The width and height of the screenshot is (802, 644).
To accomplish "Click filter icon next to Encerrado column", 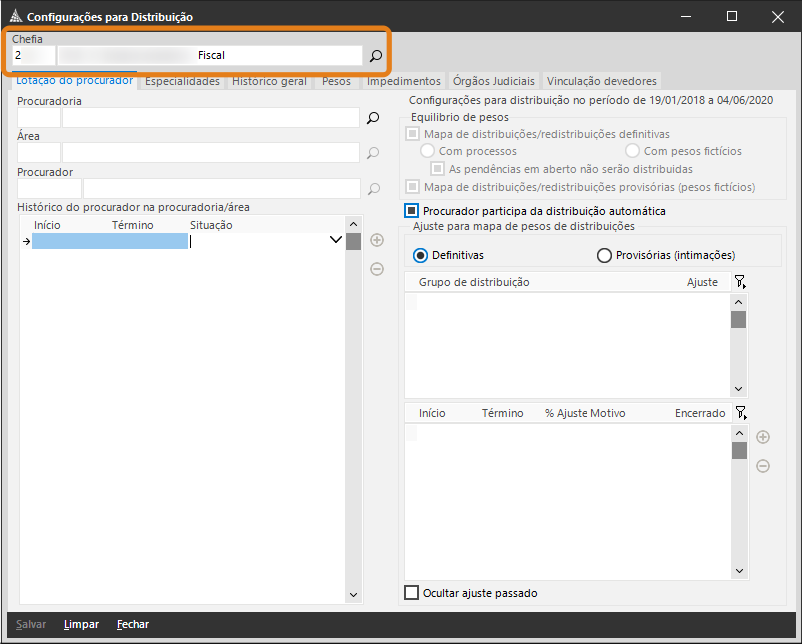I will 739,413.
